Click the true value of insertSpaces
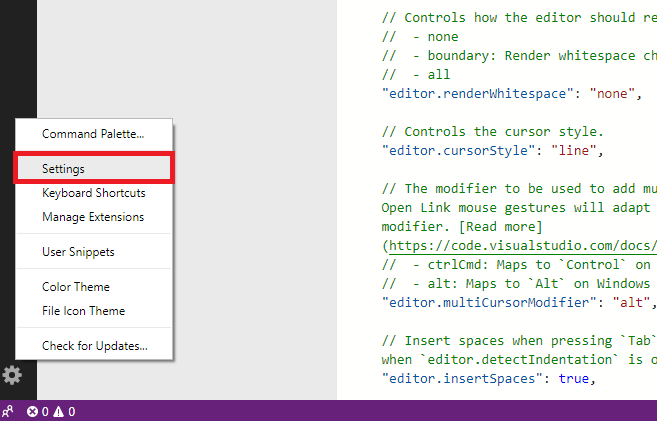Screen dimensions: 657x421 [574, 379]
